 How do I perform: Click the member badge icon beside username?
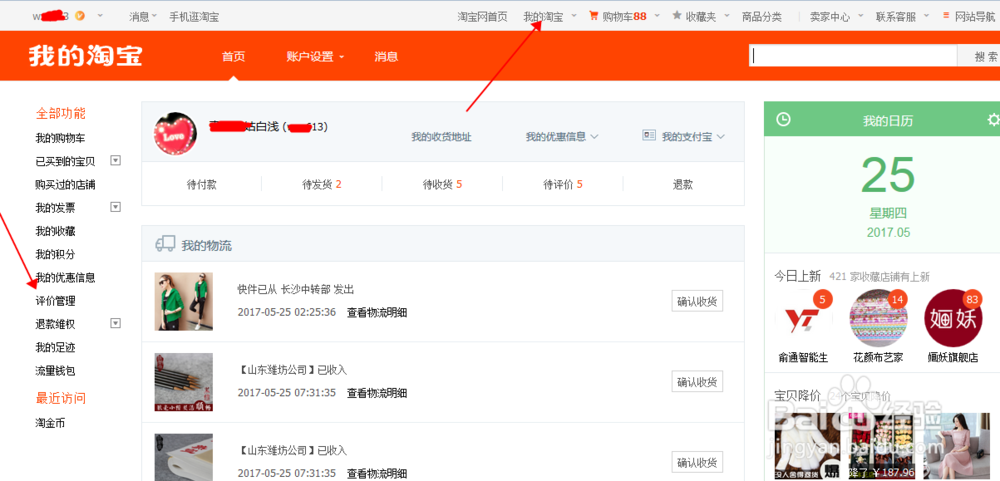[x=80, y=16]
